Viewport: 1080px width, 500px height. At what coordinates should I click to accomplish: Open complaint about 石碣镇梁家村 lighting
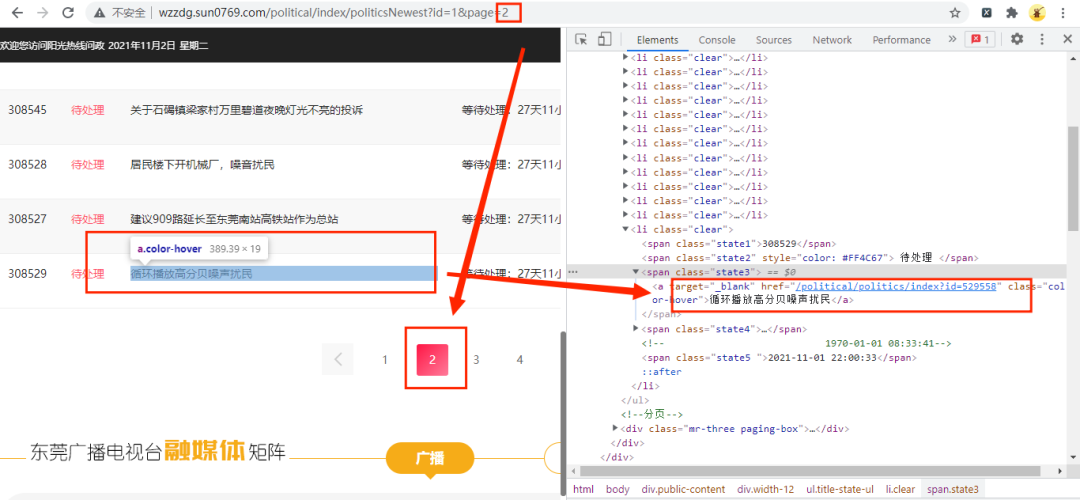click(247, 110)
